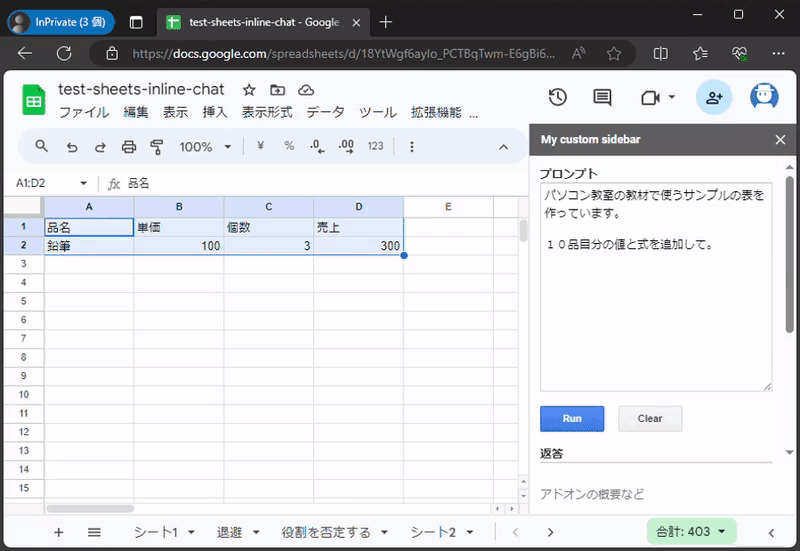This screenshot has height=551, width=800.
Task: Select cell D2 containing 300
Action: (359, 246)
